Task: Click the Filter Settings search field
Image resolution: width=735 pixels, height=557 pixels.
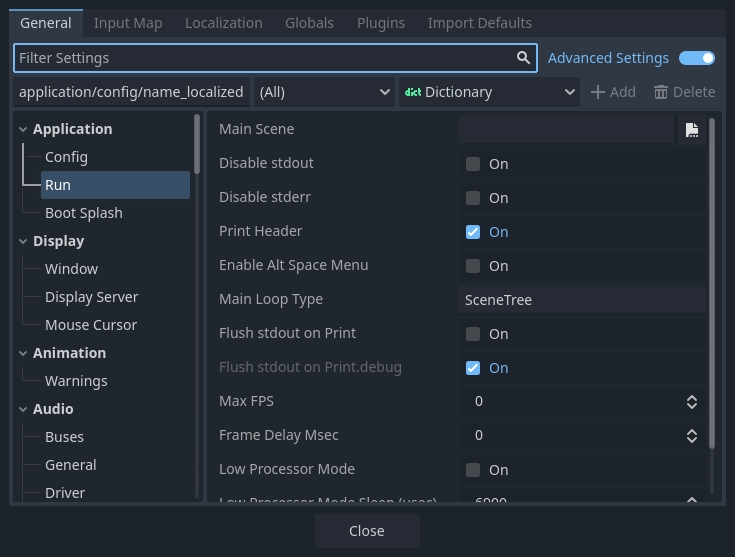Action: coord(265,58)
